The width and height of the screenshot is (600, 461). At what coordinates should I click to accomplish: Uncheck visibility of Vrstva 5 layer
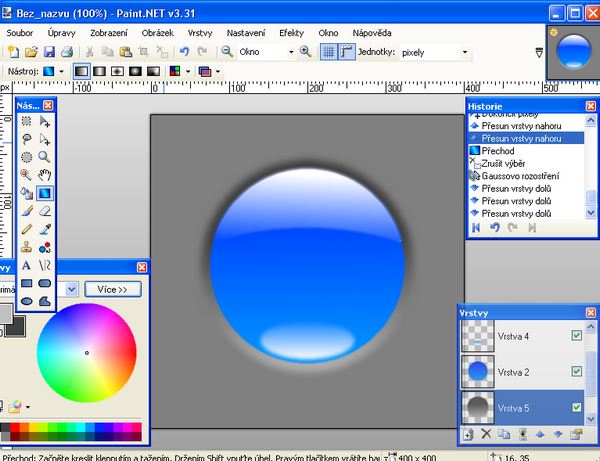click(576, 408)
